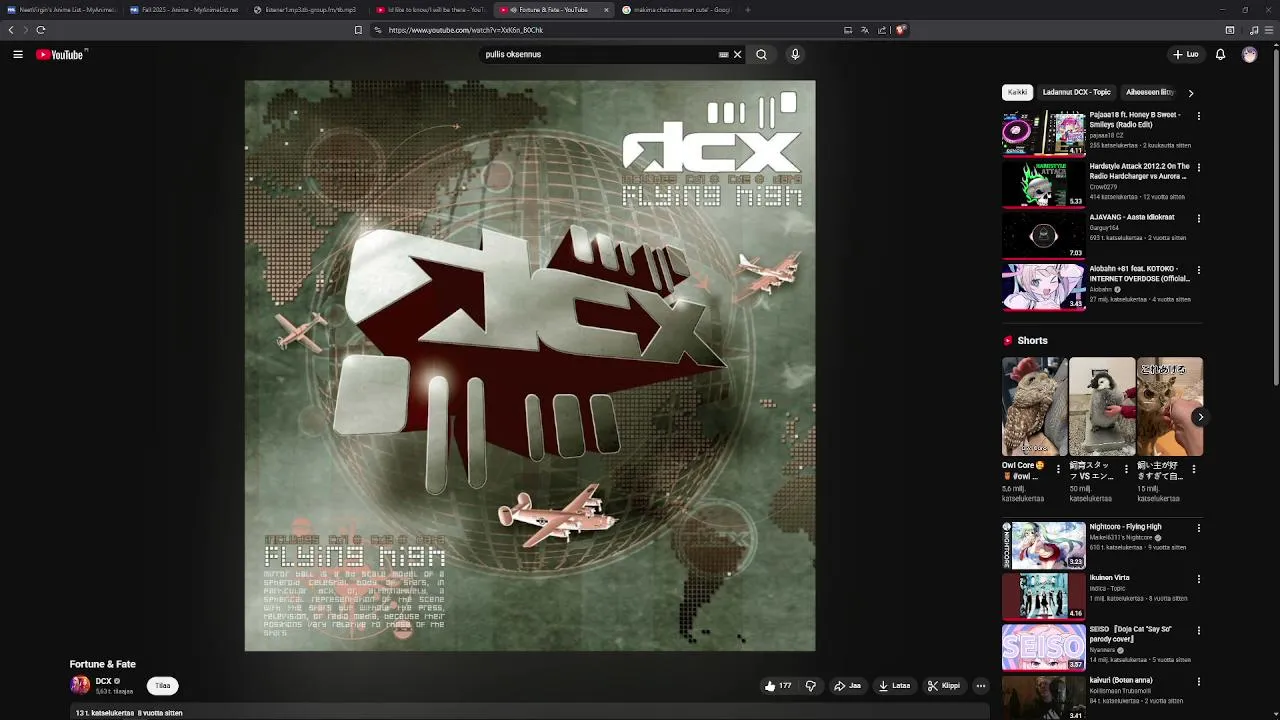Viewport: 1280px width, 720px height.
Task: Download the video with Lataa
Action: 894,686
